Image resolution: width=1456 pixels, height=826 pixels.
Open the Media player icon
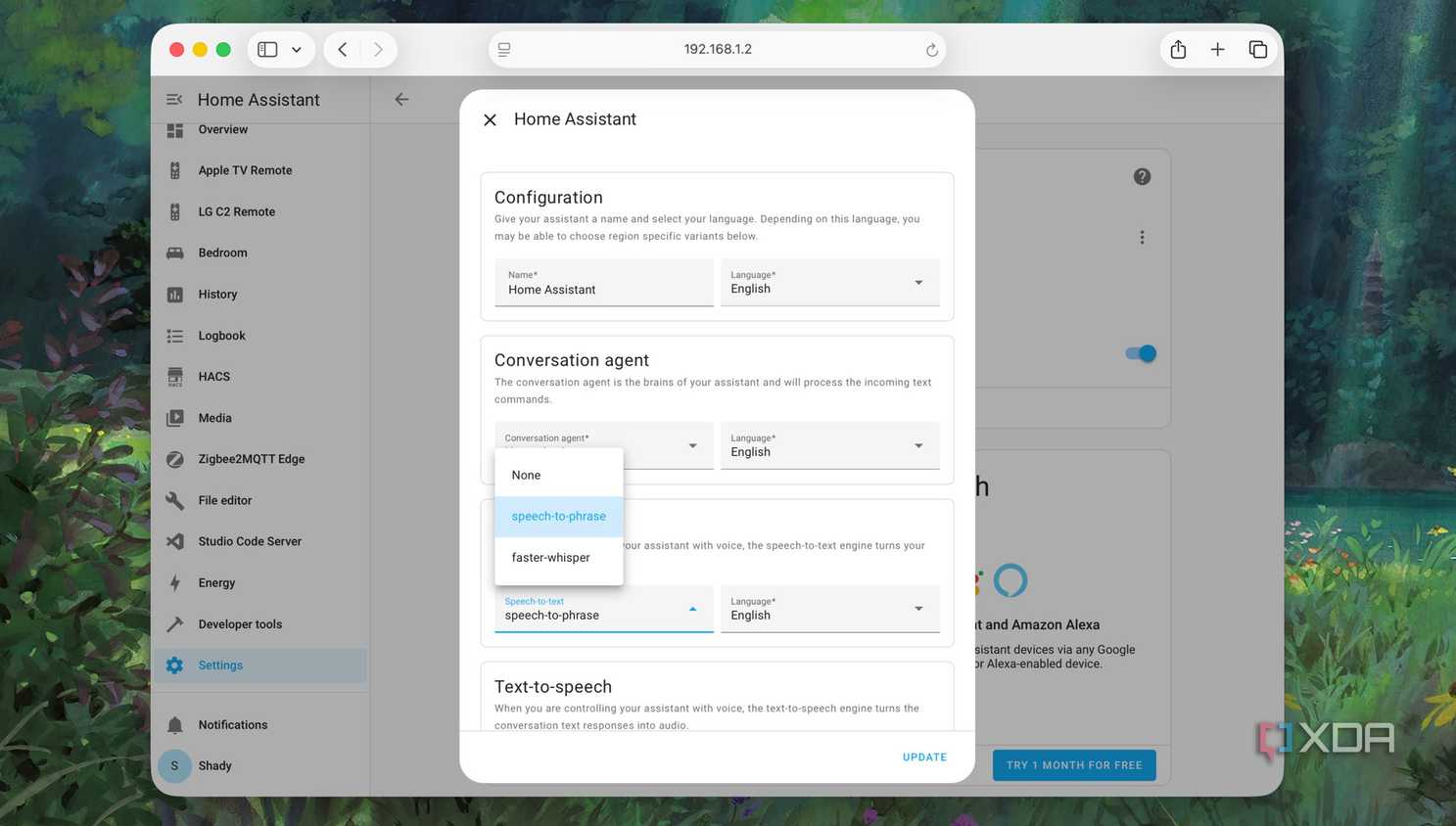click(x=175, y=418)
